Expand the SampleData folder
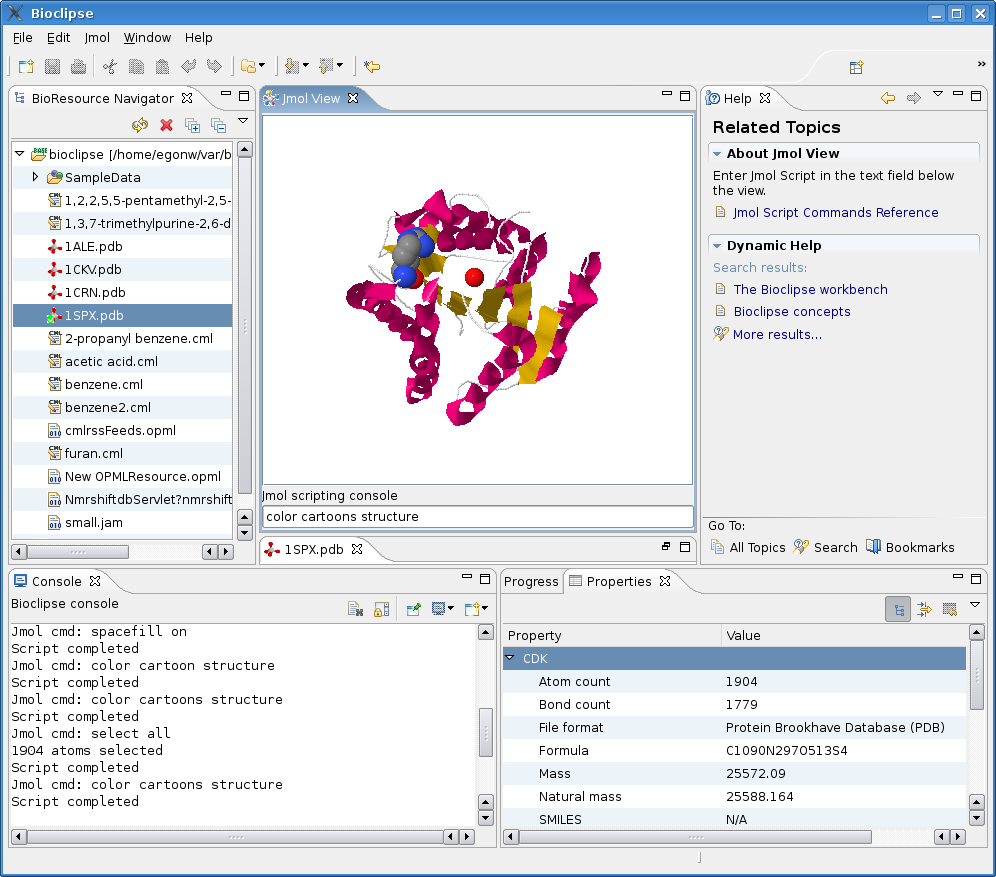The width and height of the screenshot is (996, 877). click(x=36, y=177)
